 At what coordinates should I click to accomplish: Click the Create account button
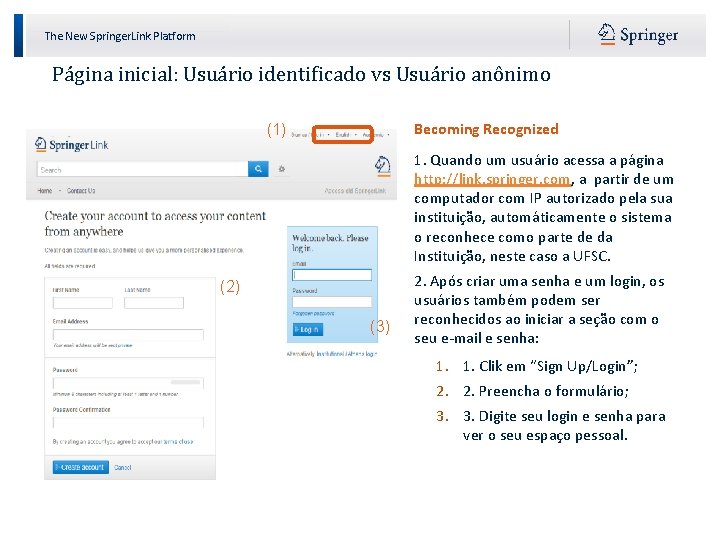(x=81, y=467)
